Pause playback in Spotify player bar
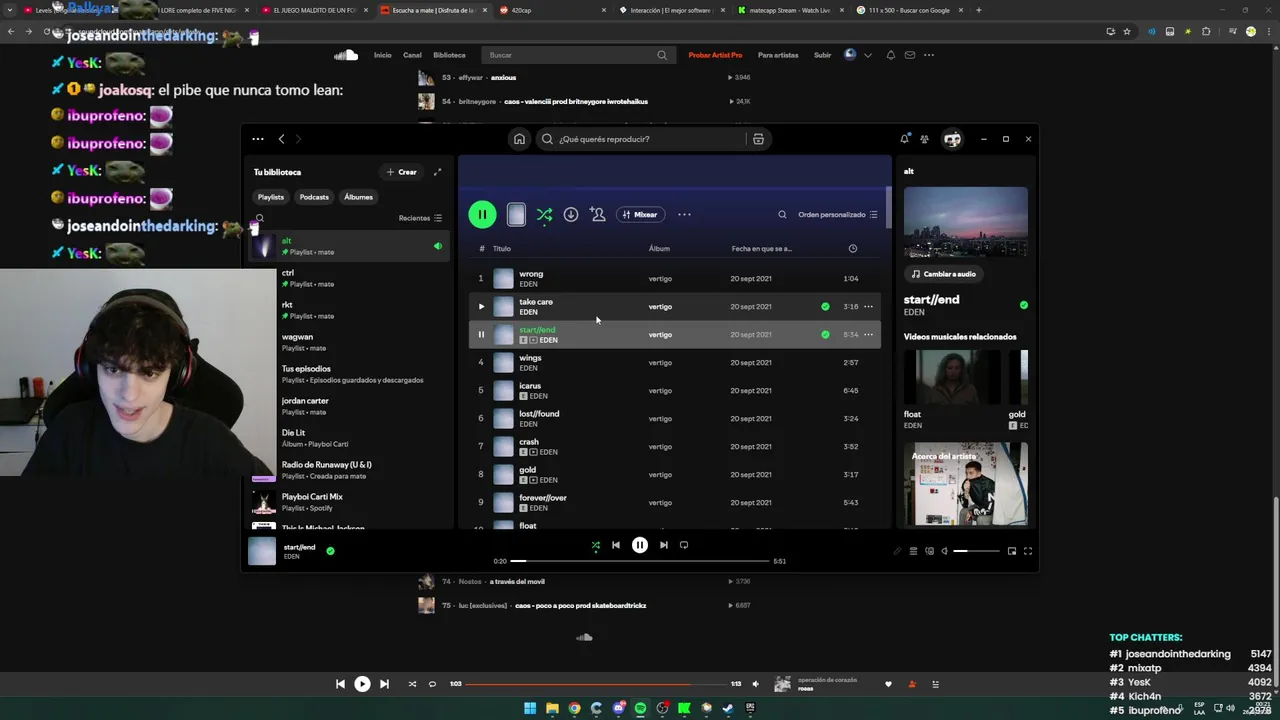This screenshot has width=1280, height=720. click(640, 545)
